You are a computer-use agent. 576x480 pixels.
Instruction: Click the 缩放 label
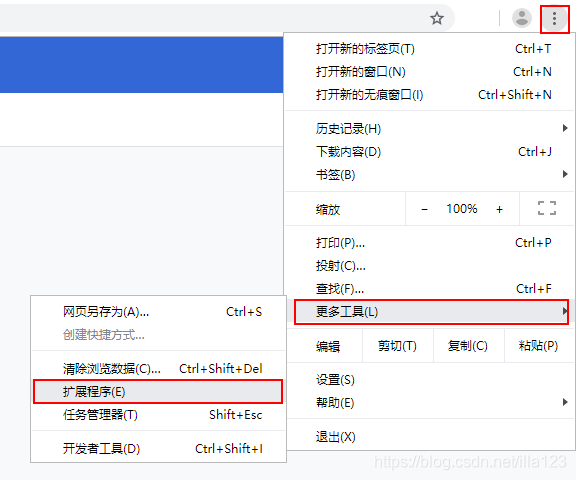point(328,210)
